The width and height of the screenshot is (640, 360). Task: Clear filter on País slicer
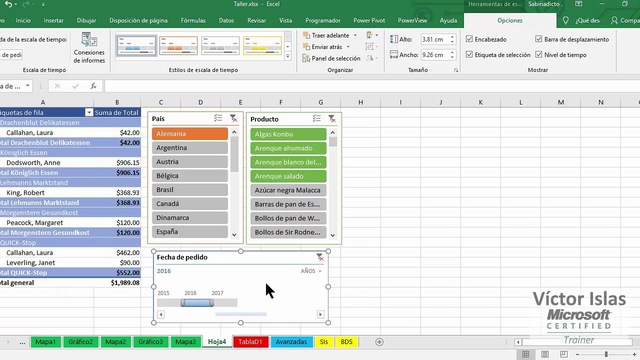pyautogui.click(x=233, y=118)
